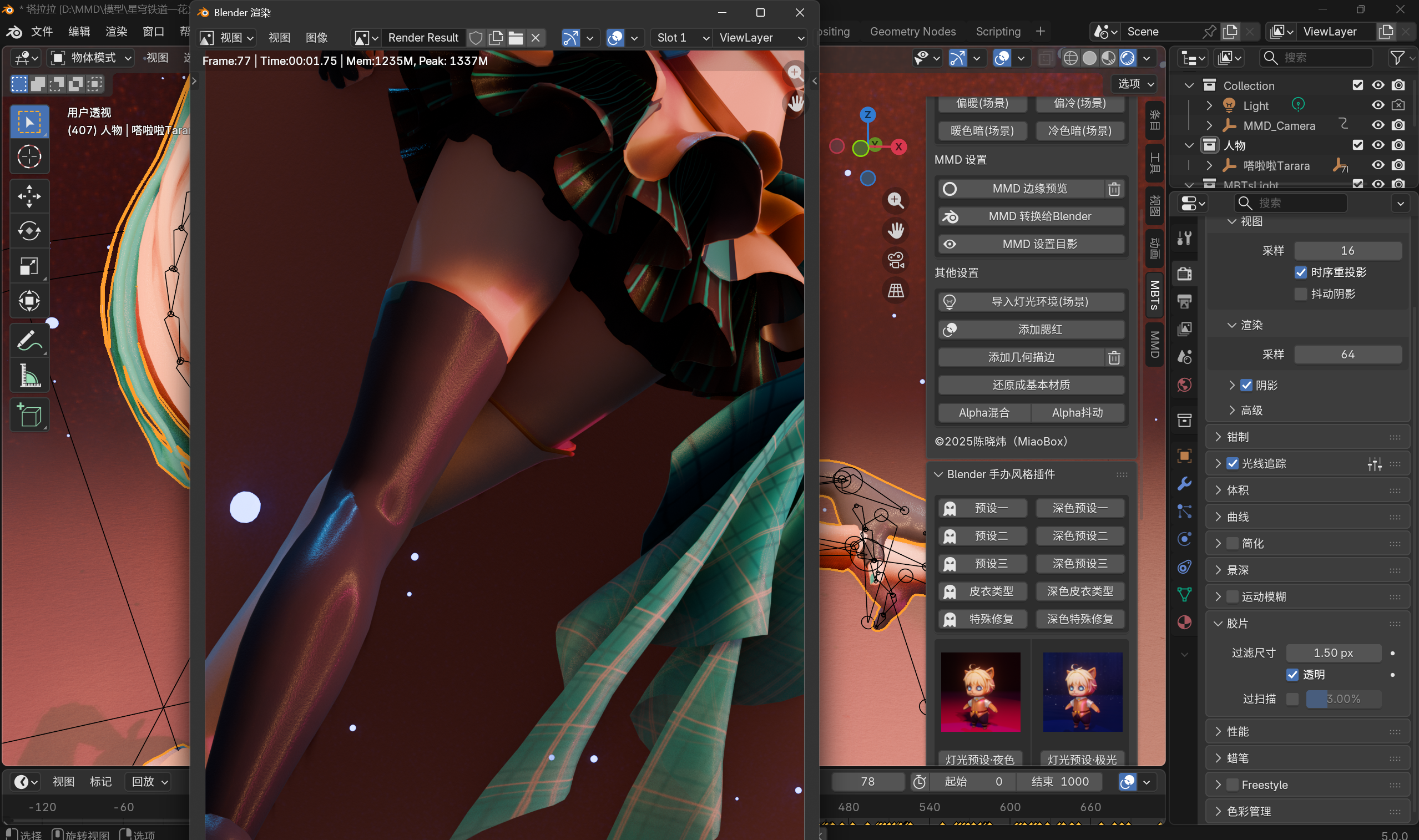Delete MMD edge preview with trash icon

point(1114,189)
